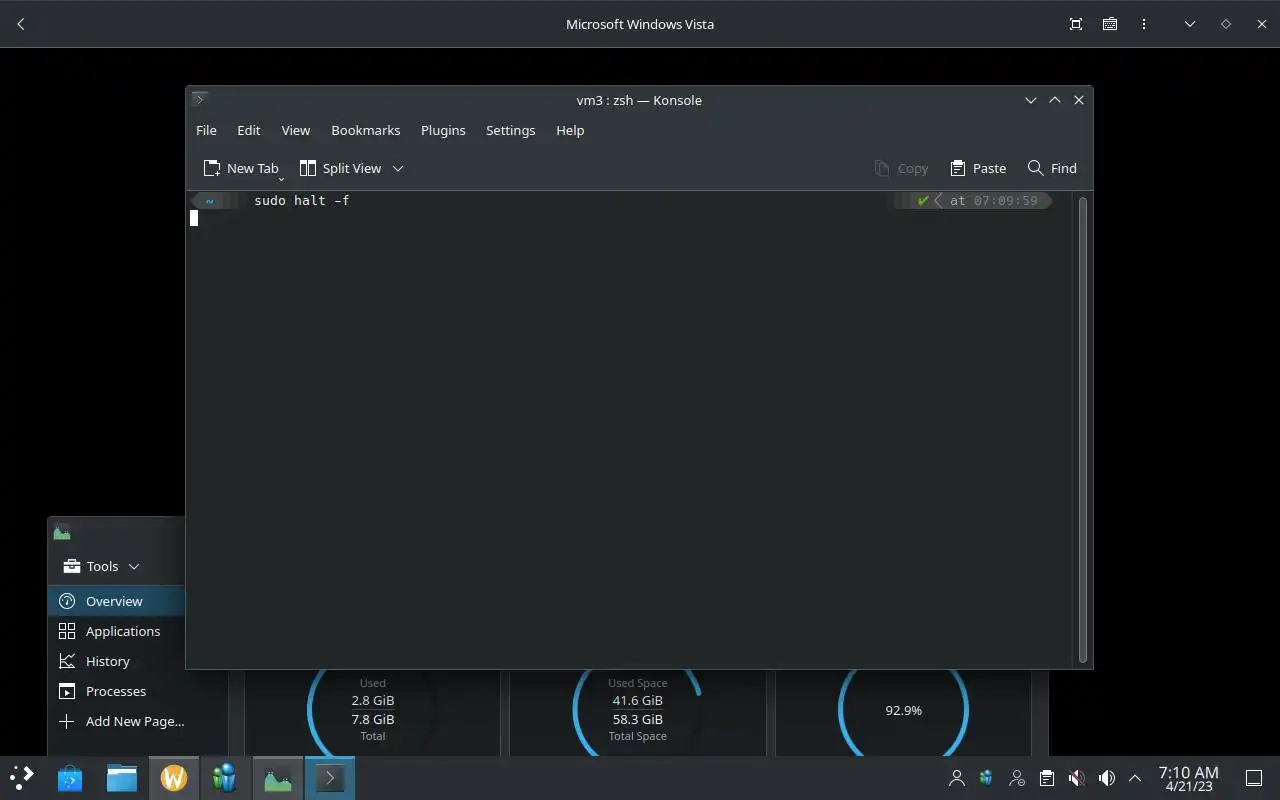
Task: Open the Tools dropdown in System Monitor
Action: point(101,566)
